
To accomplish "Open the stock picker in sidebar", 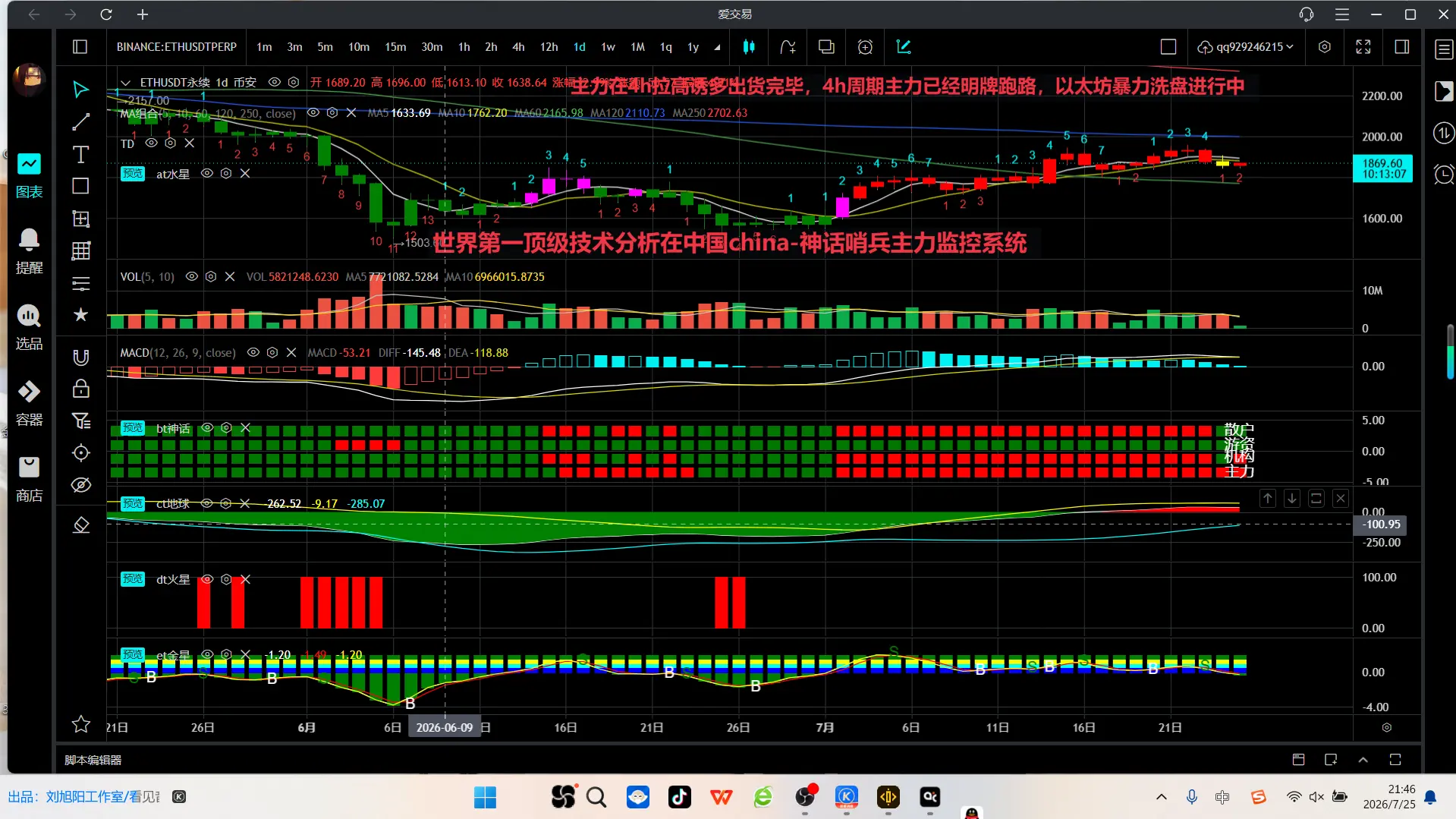I will pyautogui.click(x=29, y=327).
